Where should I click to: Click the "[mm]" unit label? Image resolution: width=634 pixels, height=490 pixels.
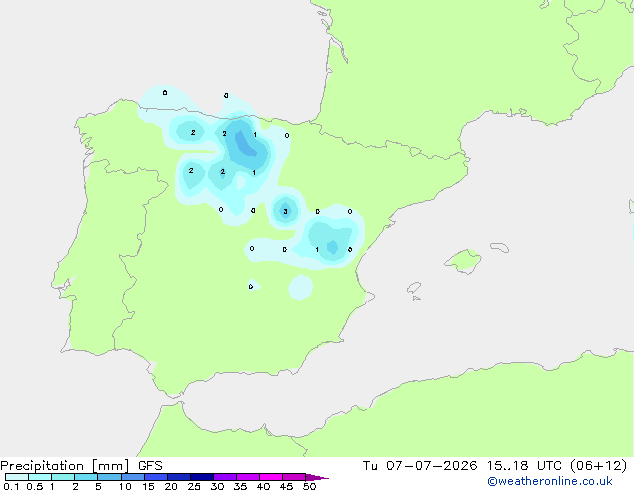pos(111,466)
